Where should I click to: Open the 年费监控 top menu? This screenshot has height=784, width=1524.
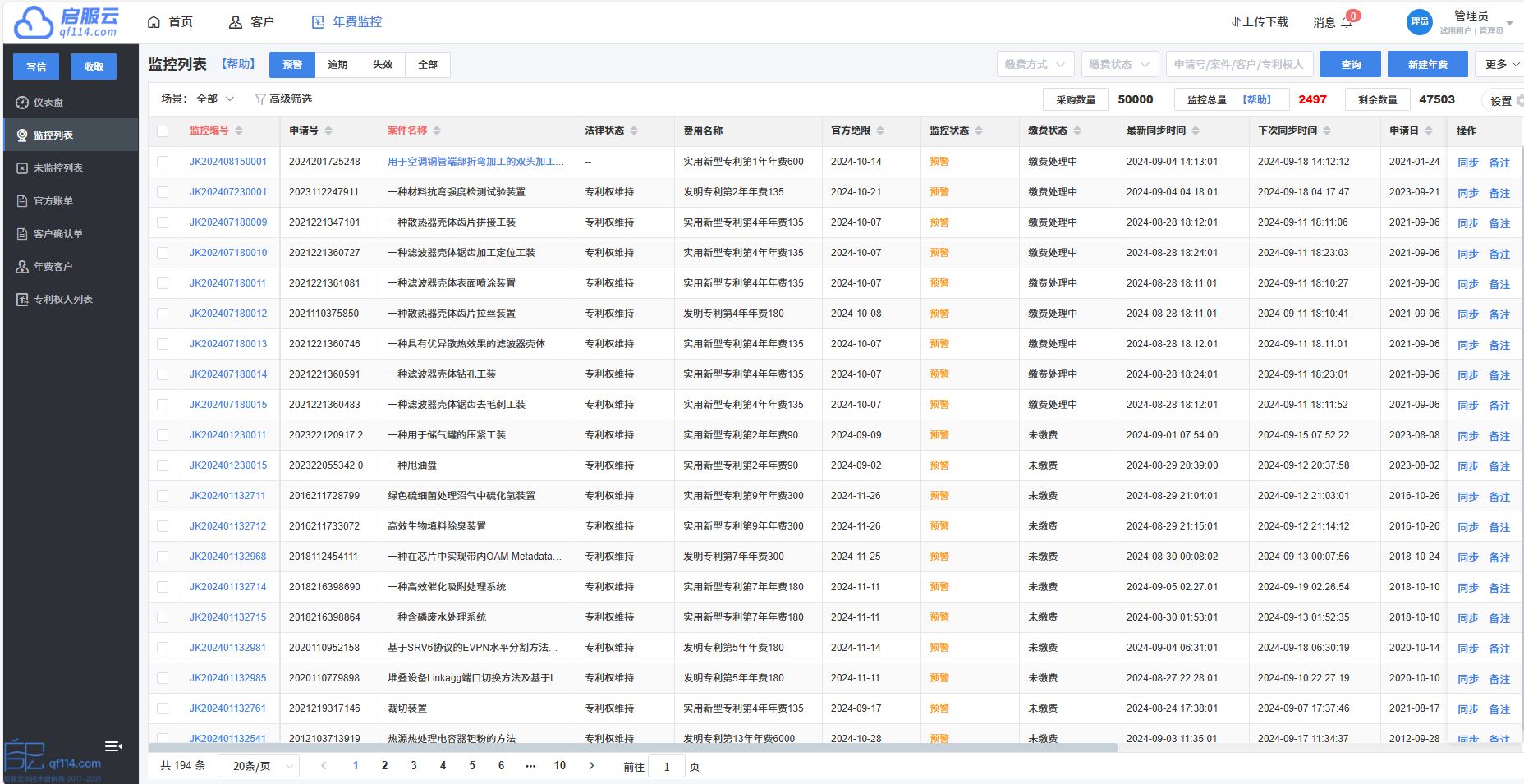click(347, 22)
